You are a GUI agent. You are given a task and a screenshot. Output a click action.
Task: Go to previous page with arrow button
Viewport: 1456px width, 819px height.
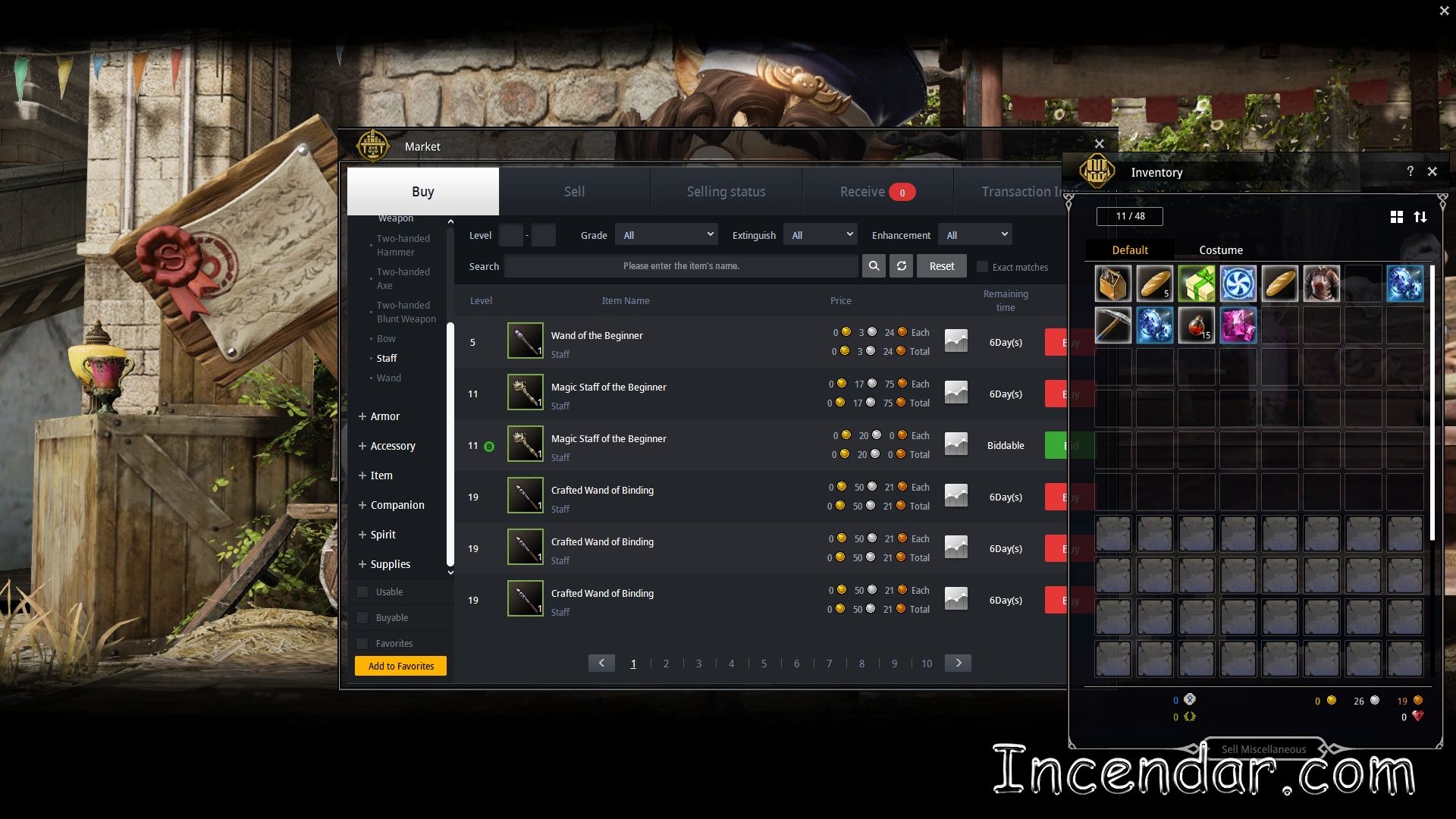click(x=601, y=663)
